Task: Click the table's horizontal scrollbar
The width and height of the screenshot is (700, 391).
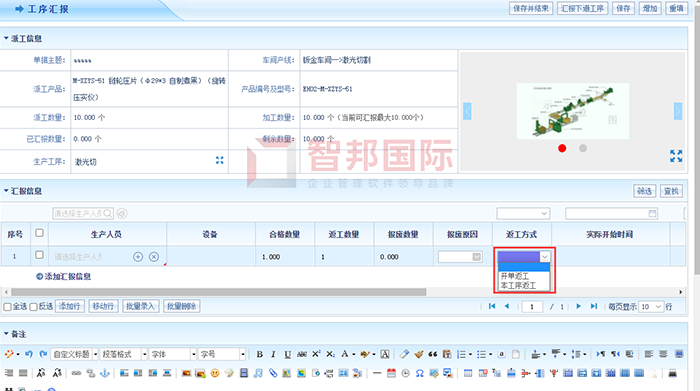Action: pos(219,292)
